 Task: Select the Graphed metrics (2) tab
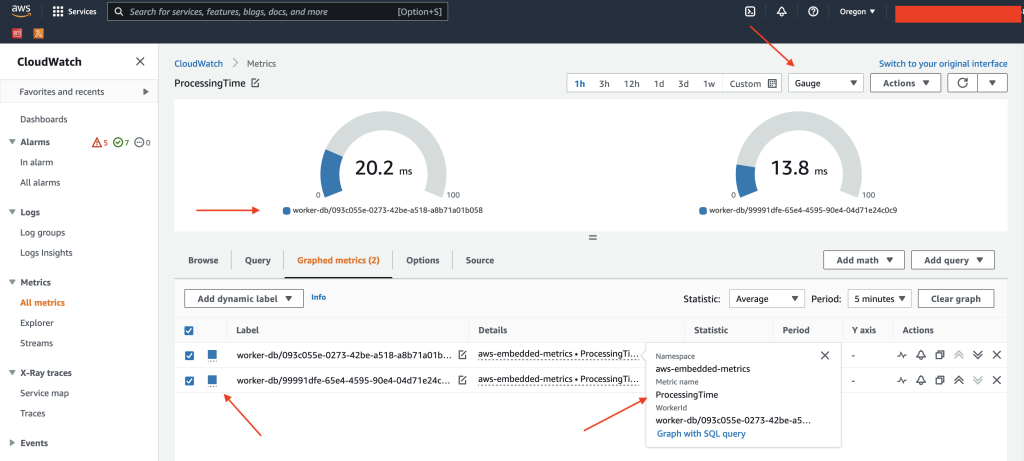tap(338, 260)
